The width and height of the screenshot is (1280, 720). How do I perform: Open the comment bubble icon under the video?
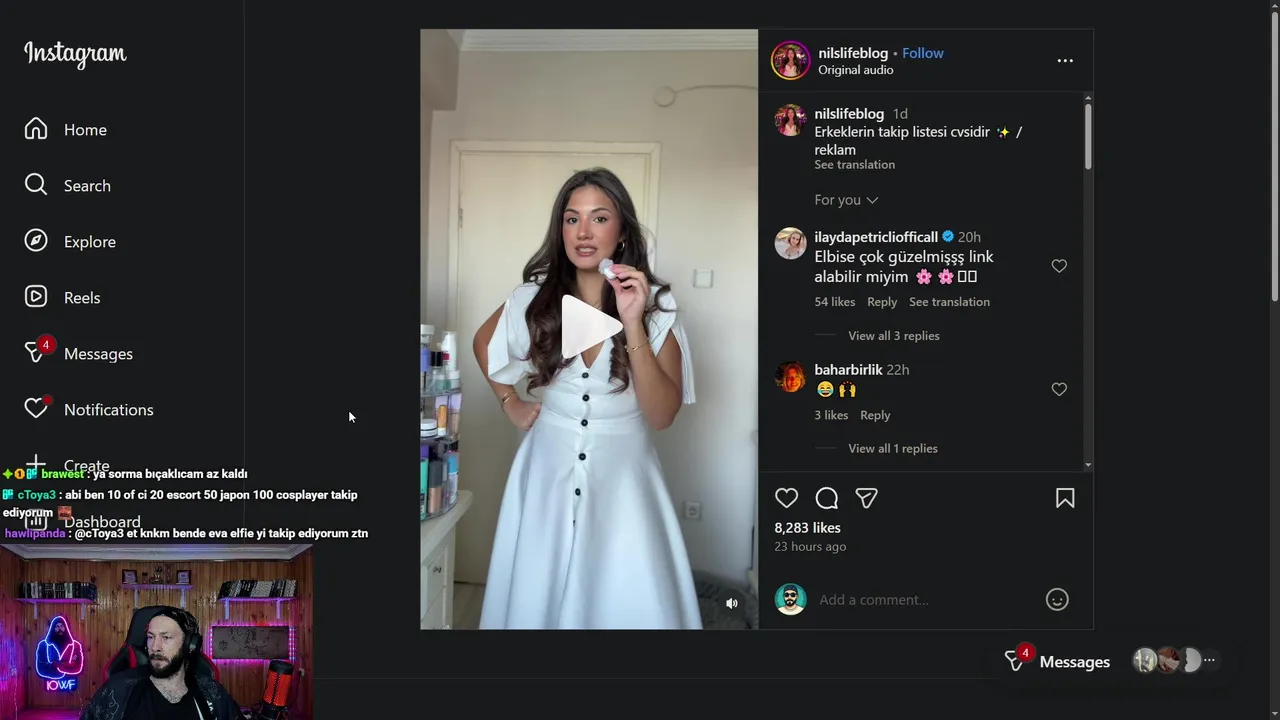click(827, 498)
